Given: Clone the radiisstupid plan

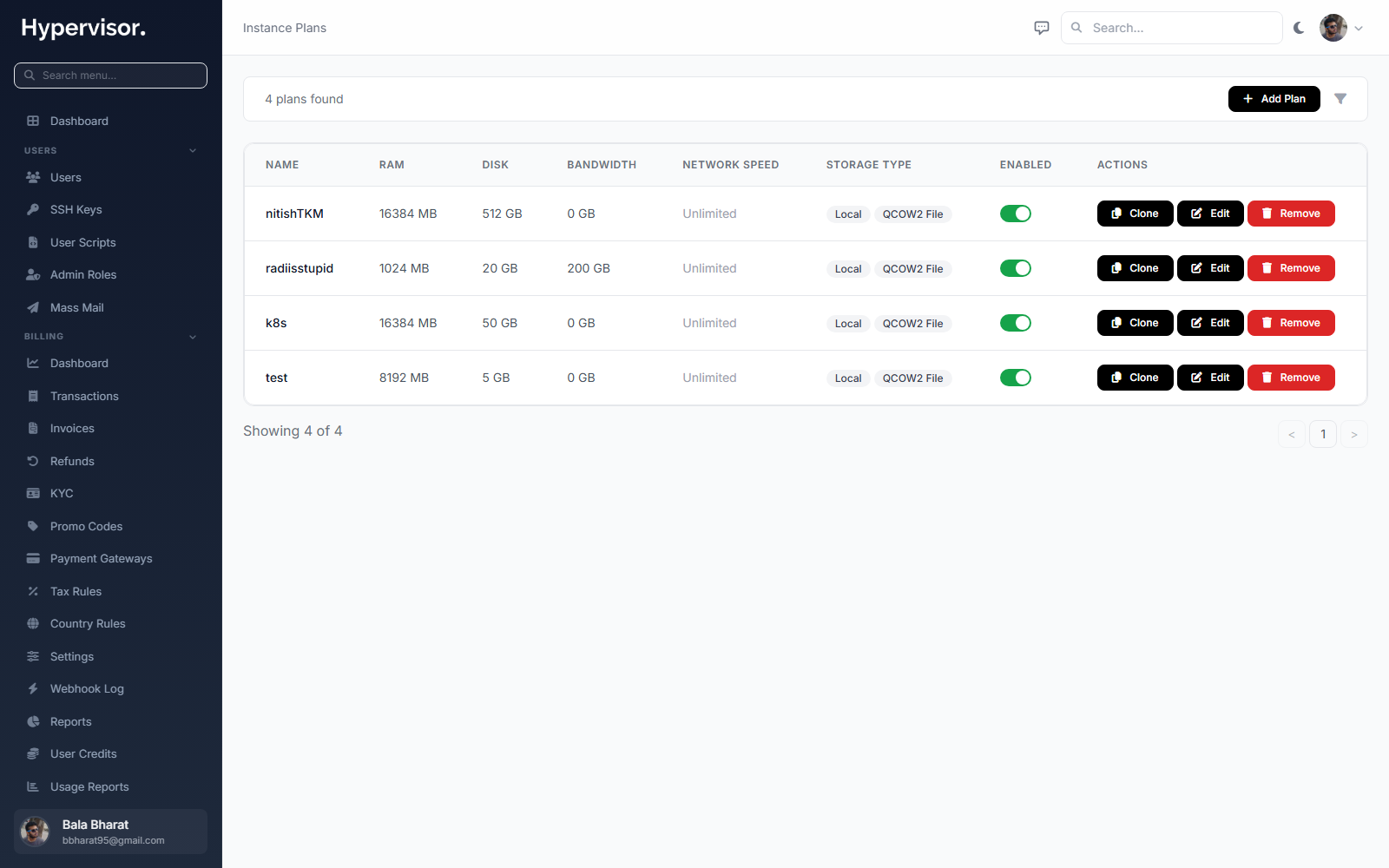Looking at the screenshot, I should click(1135, 268).
